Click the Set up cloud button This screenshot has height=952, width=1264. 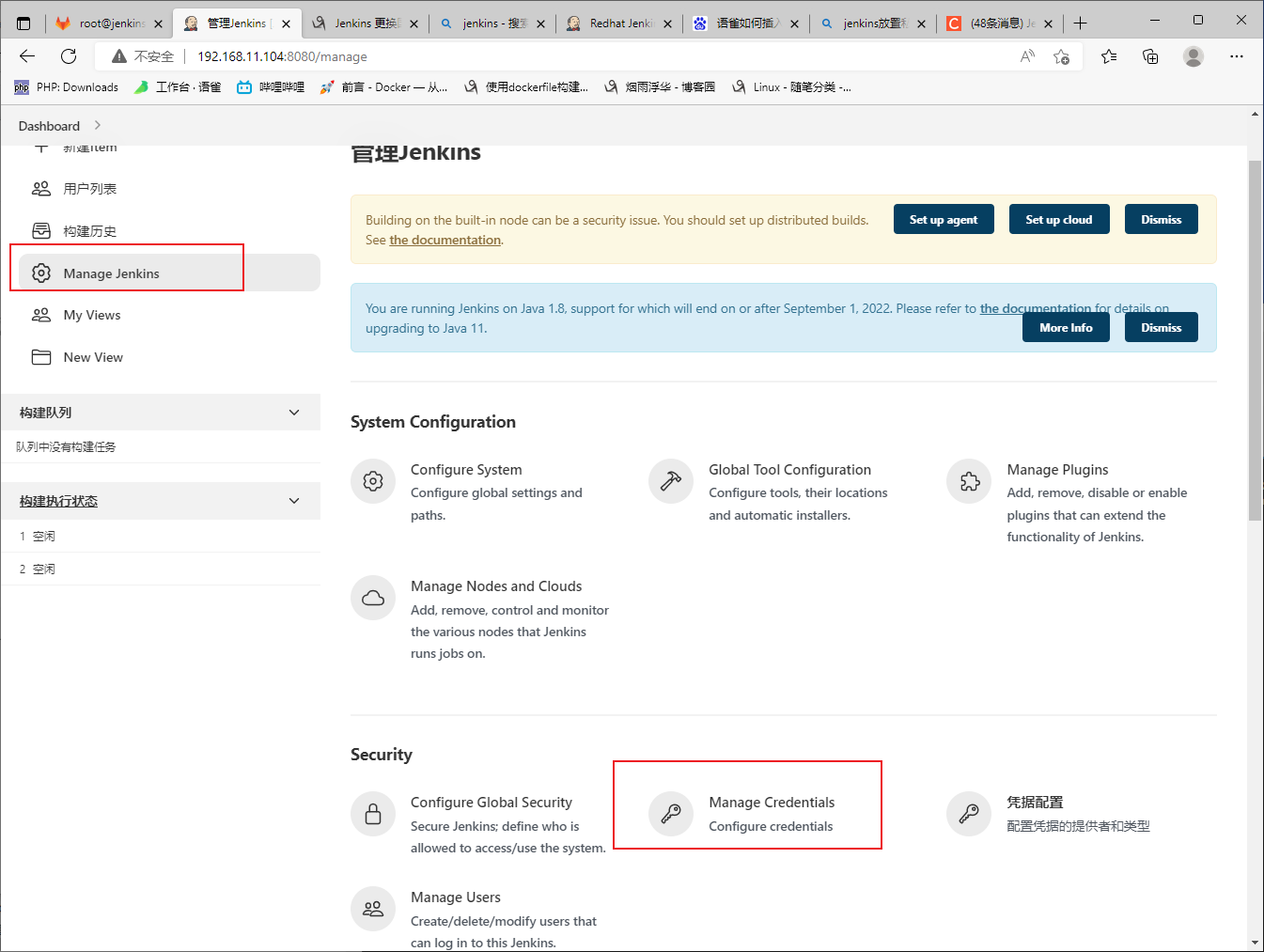coord(1059,219)
